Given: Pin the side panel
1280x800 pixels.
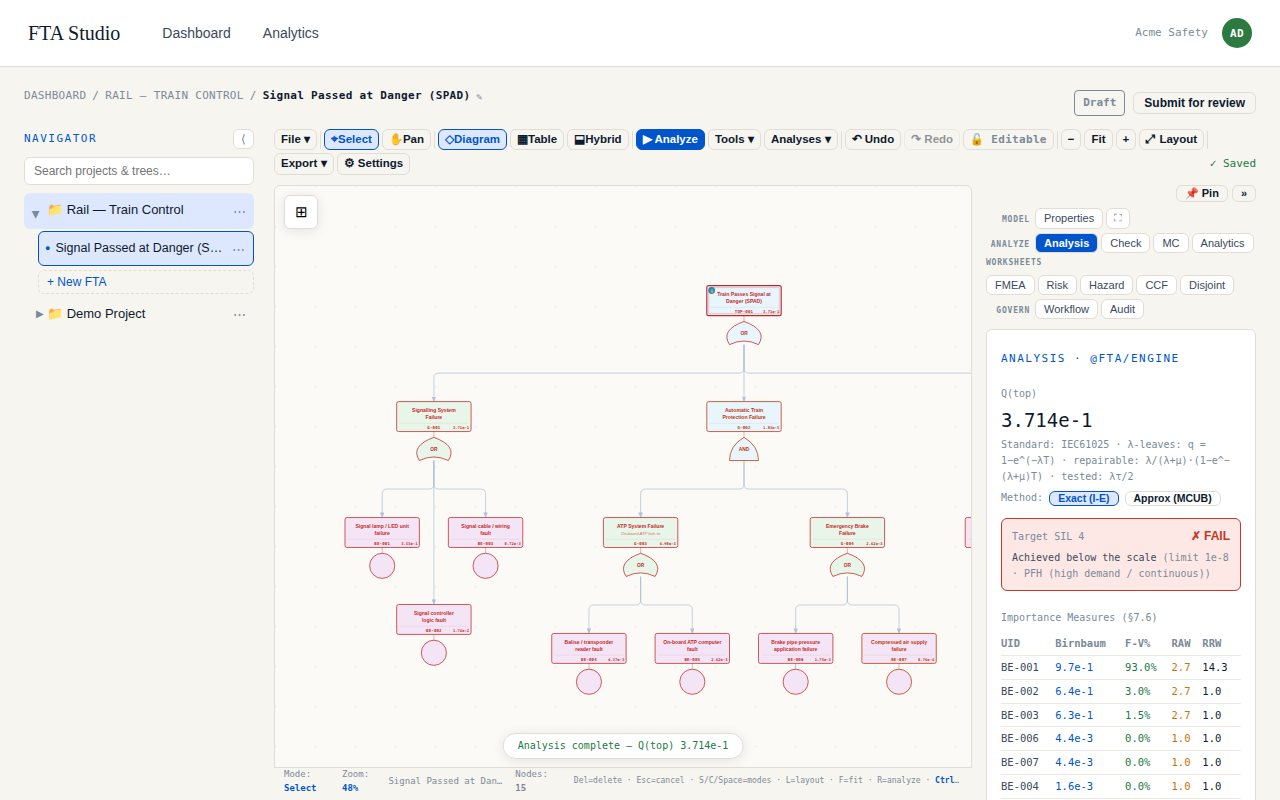Looking at the screenshot, I should coord(1202,193).
